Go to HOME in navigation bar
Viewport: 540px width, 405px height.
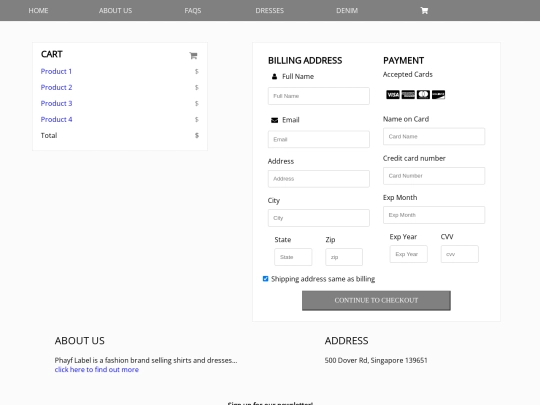coord(38,11)
